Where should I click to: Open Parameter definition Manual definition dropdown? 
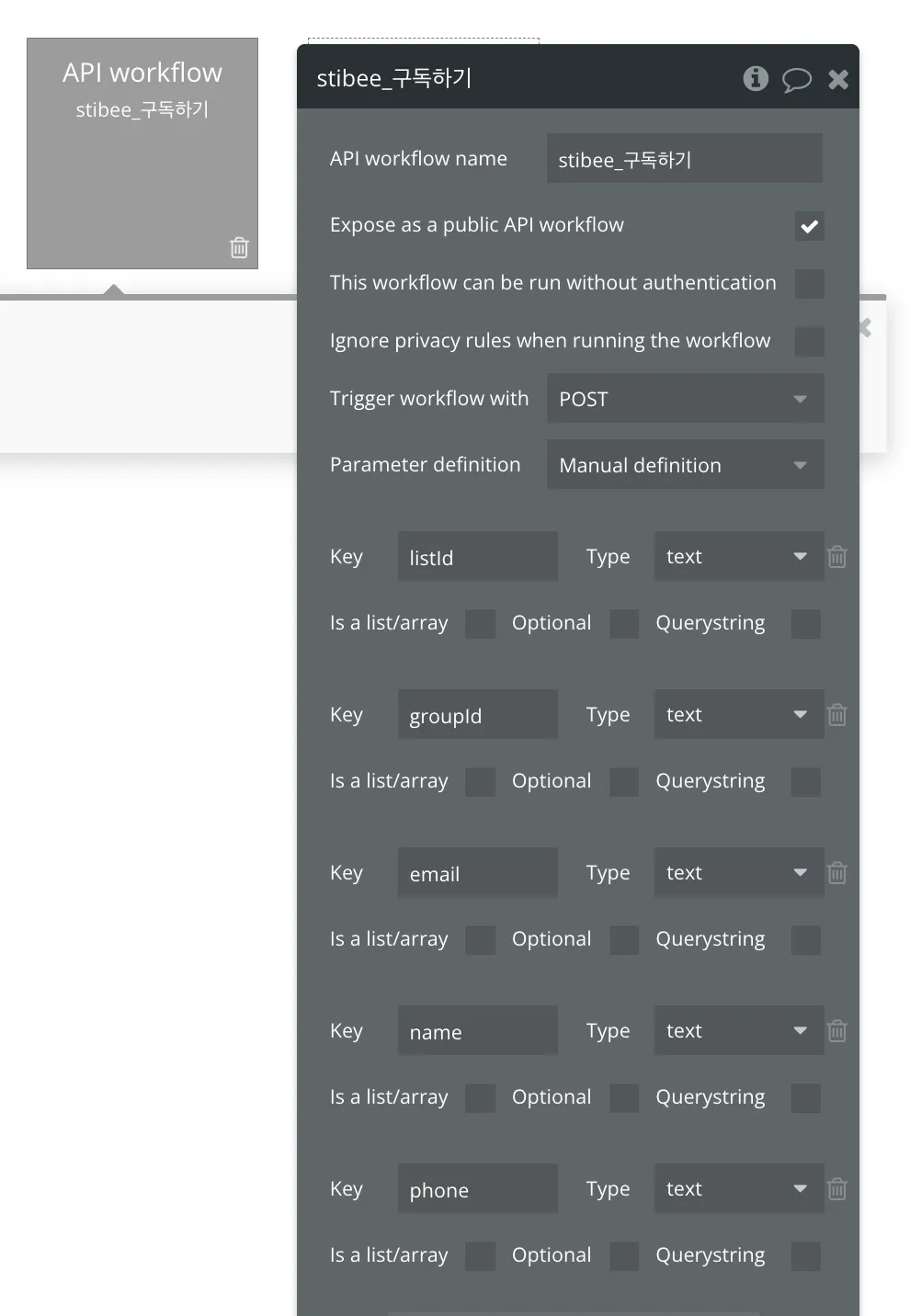[x=685, y=465]
